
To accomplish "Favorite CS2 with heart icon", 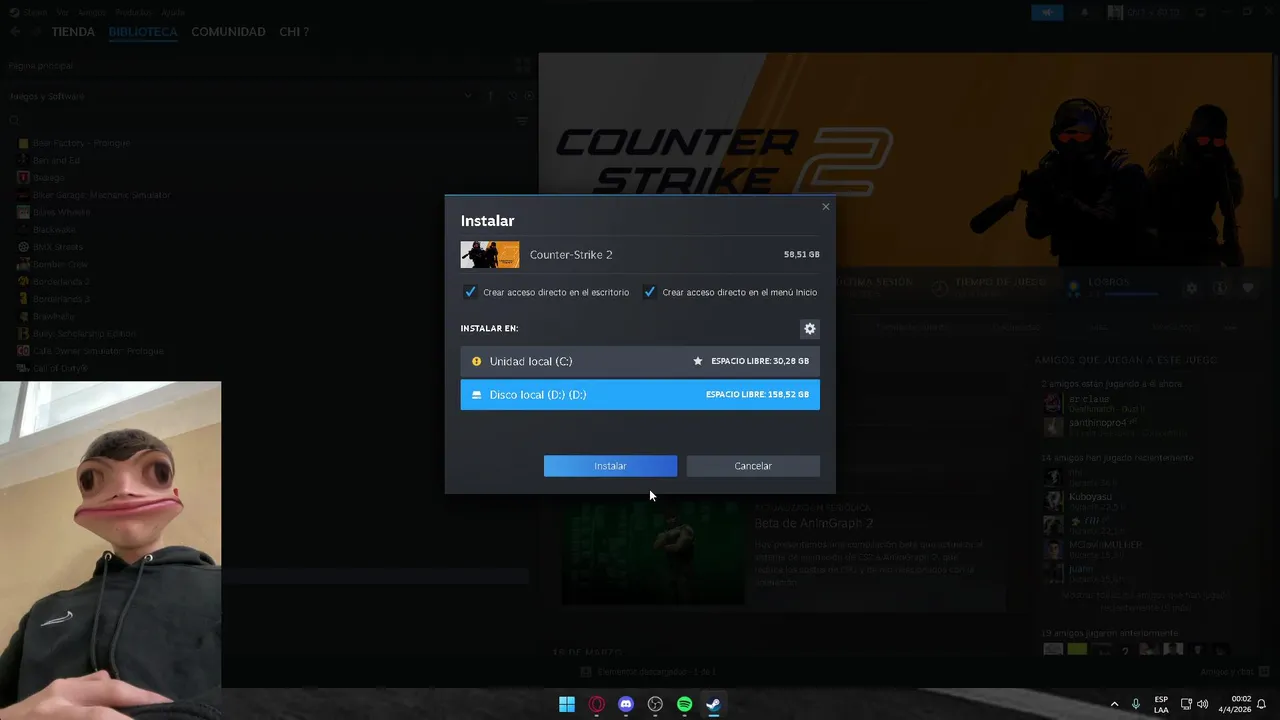I will pos(1248,288).
